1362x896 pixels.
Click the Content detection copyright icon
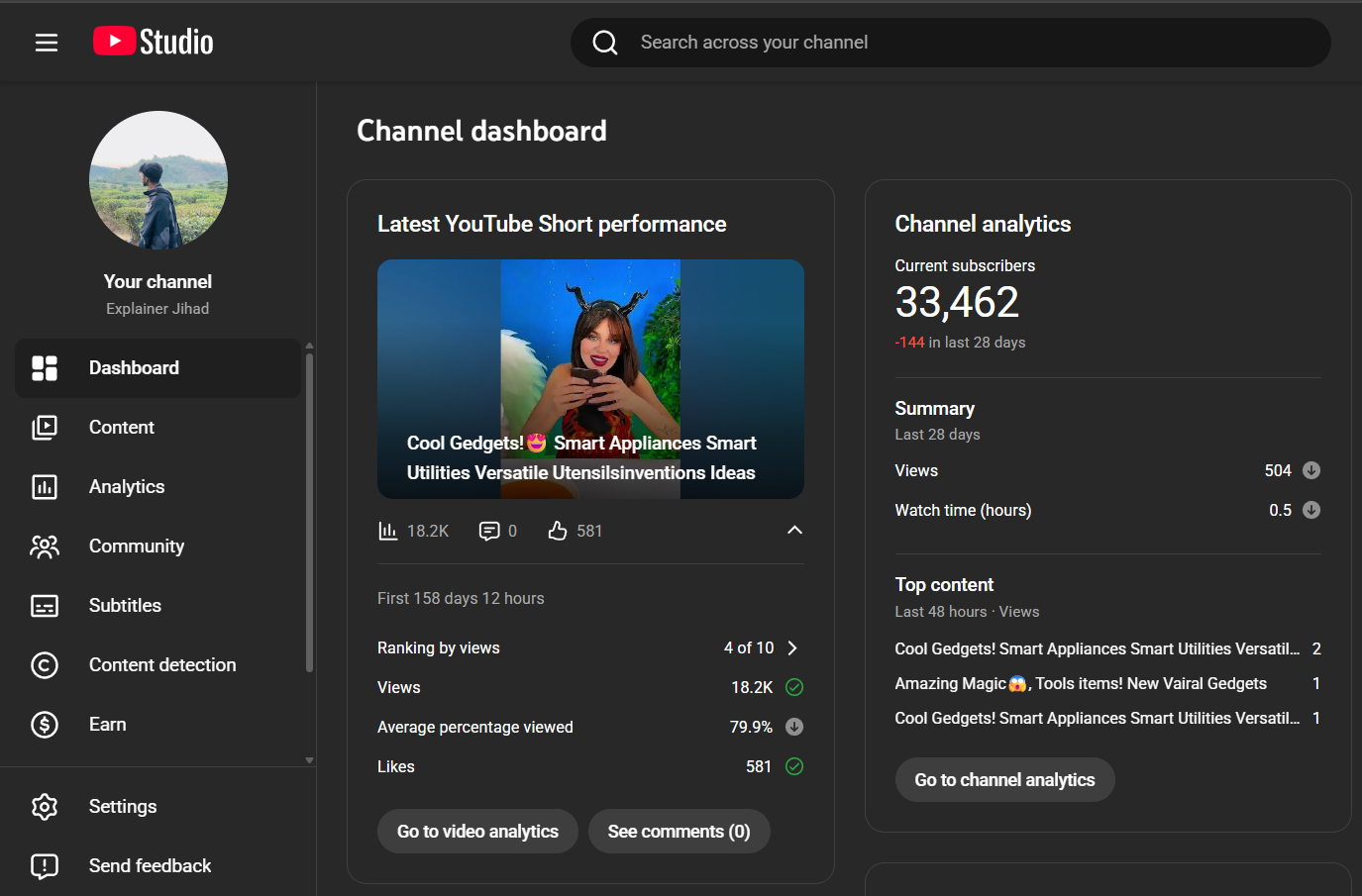pos(45,665)
